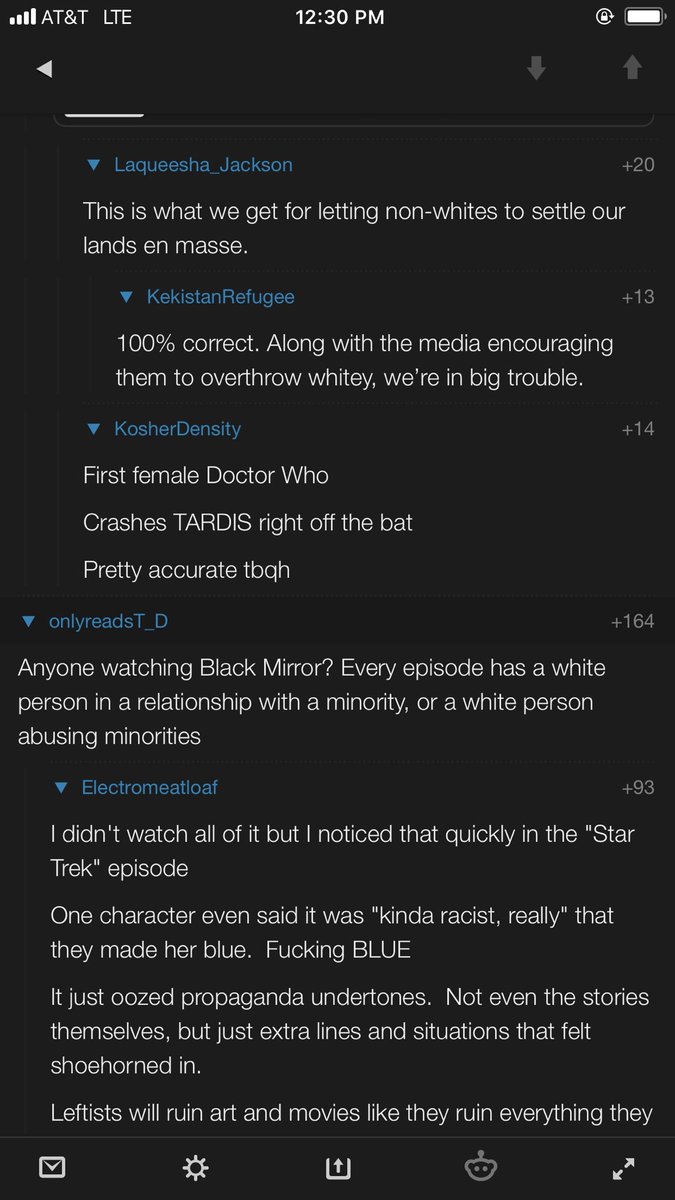This screenshot has height=1200, width=675.
Task: Collapse onlyreadsT_D comment thread
Action: [28, 622]
